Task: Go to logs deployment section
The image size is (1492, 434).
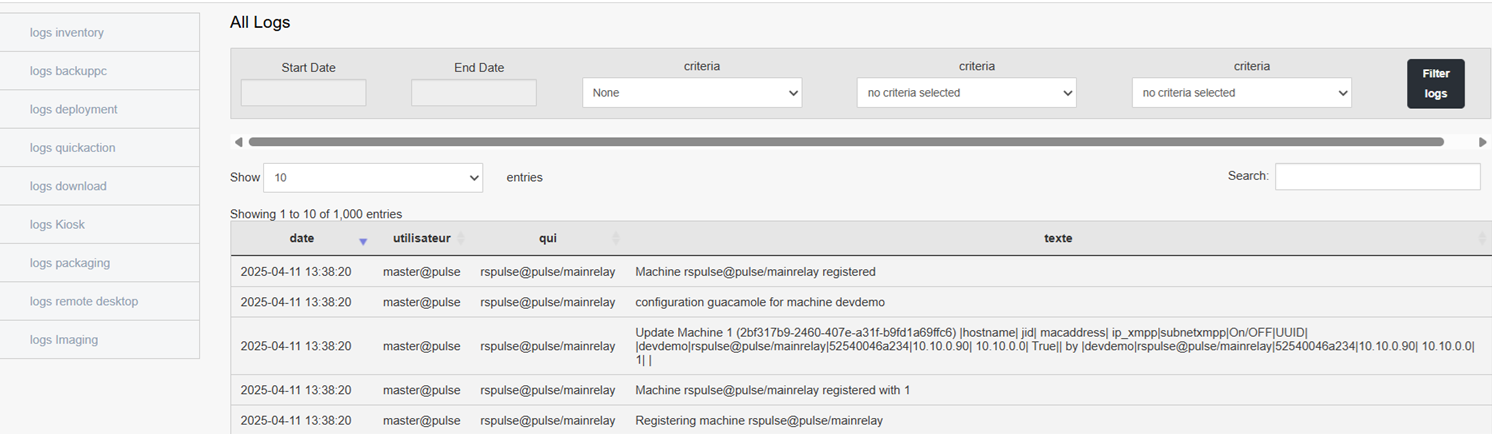Action: (100, 109)
